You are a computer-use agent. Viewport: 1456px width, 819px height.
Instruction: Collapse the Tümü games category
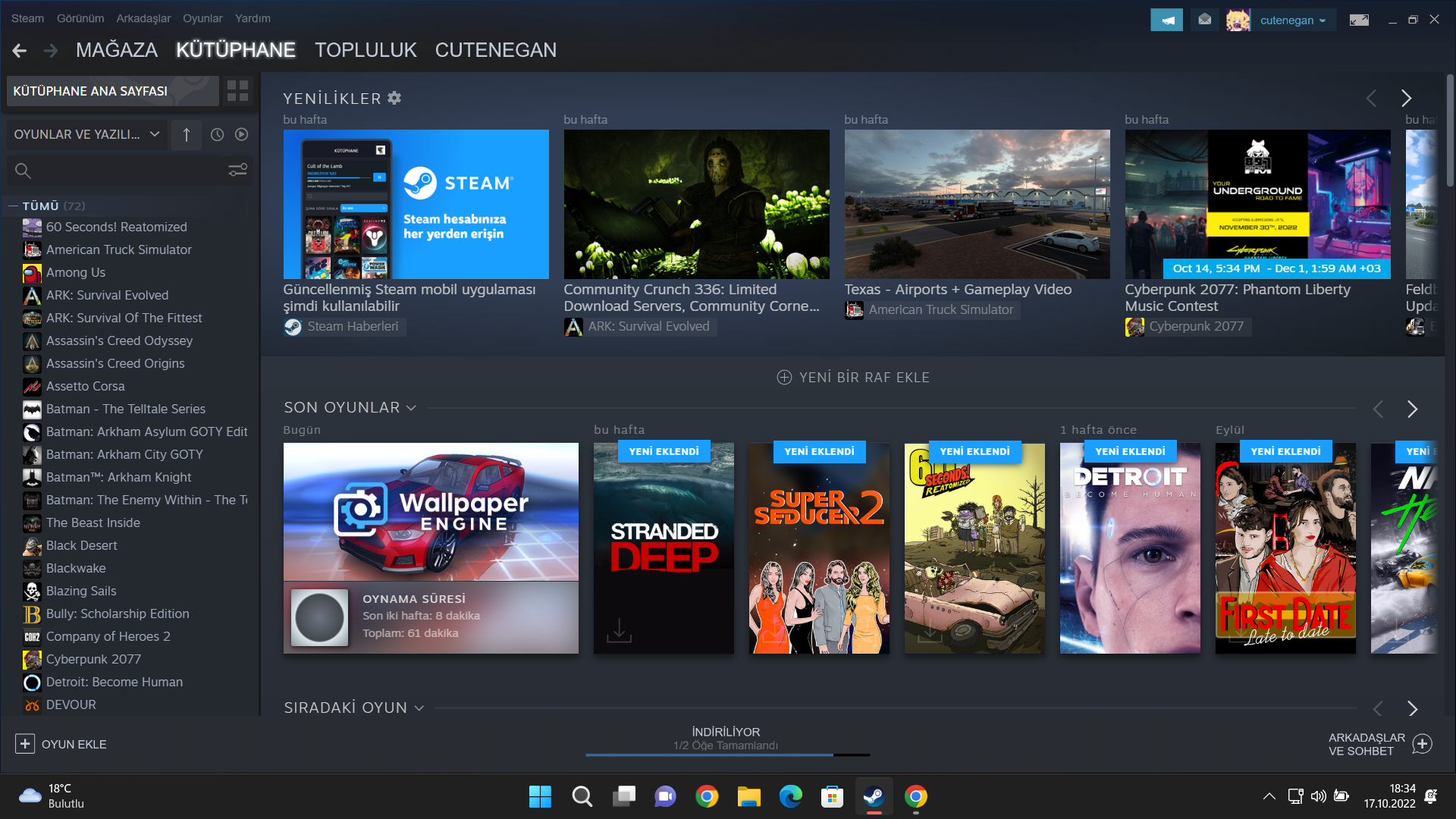pyautogui.click(x=13, y=206)
